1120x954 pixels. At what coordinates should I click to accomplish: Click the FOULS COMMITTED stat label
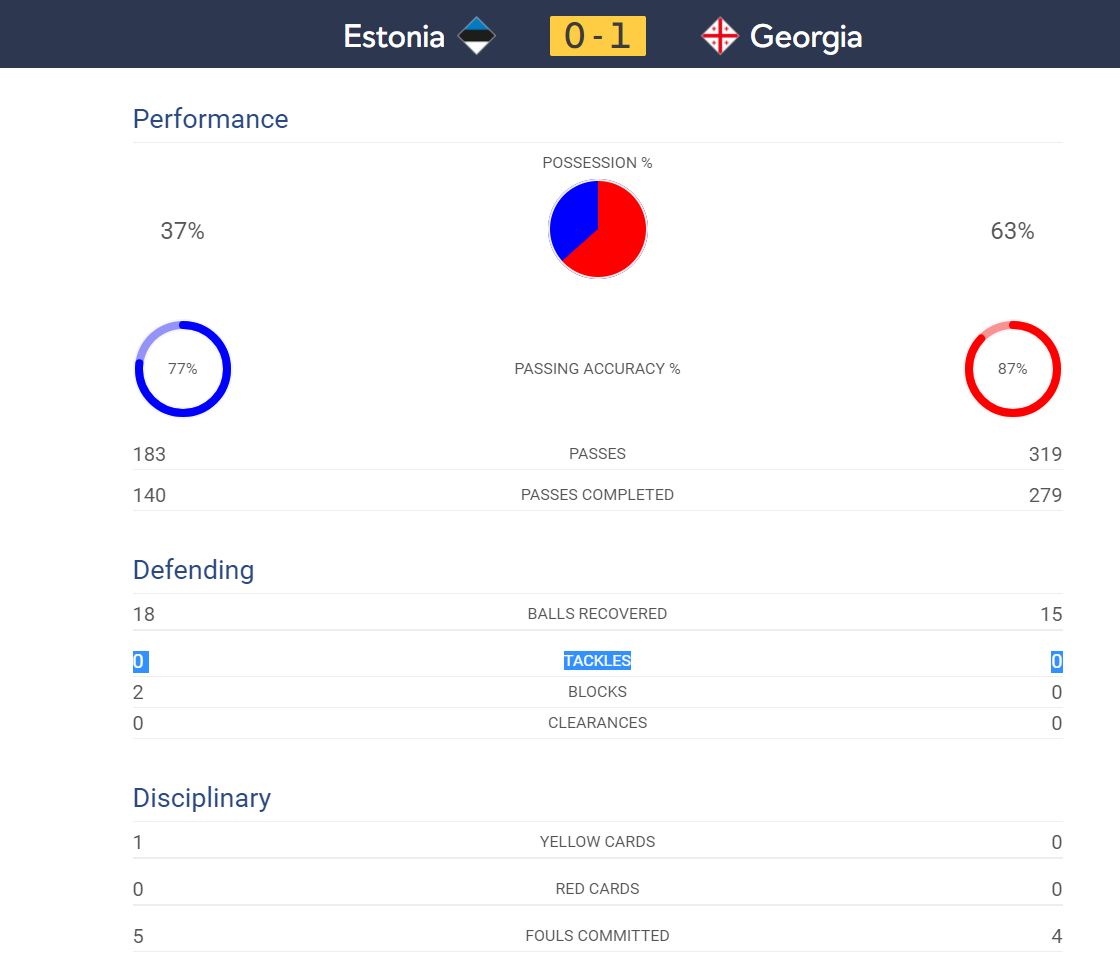597,936
